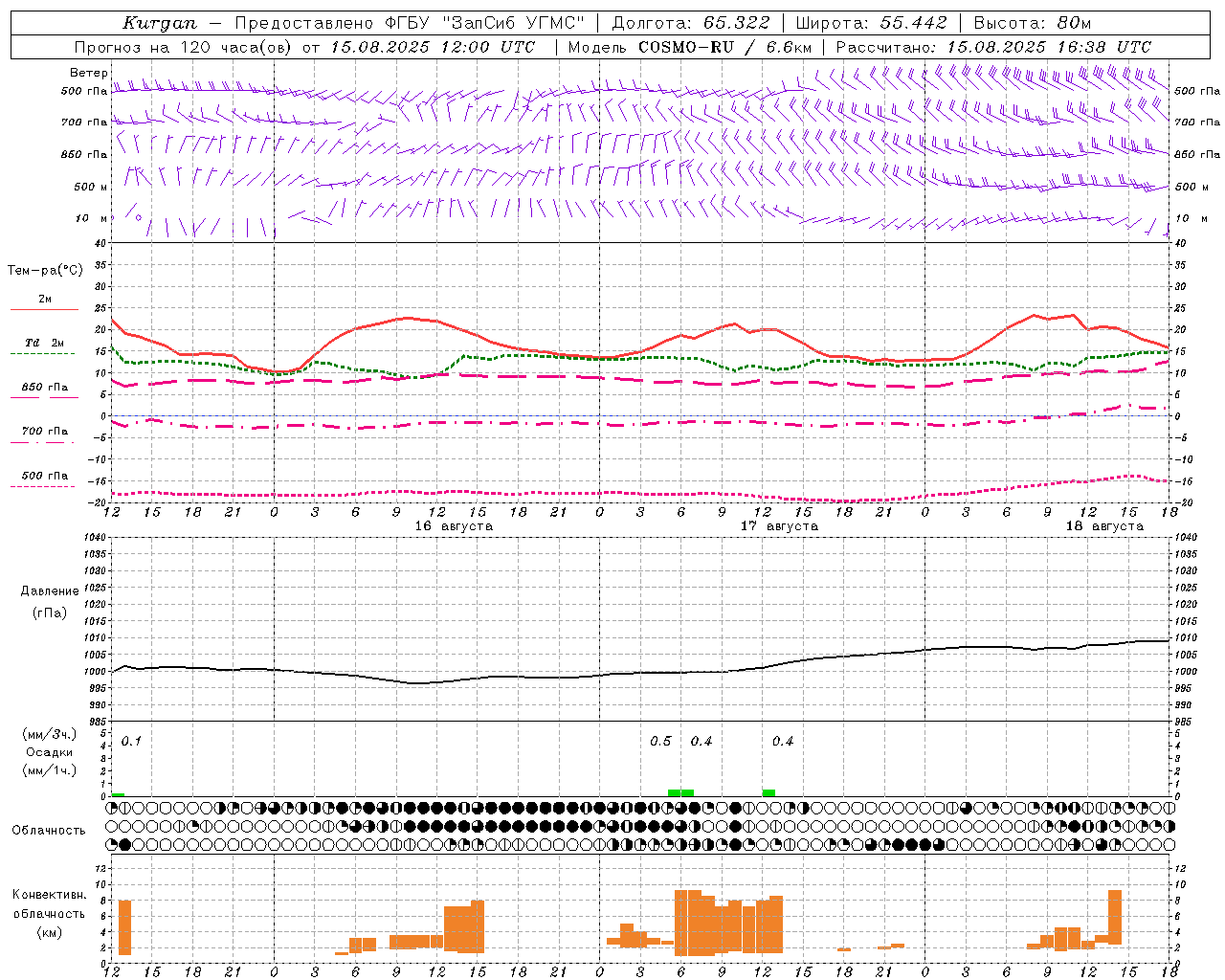Click the Конвективн. облачность (км) label
The image size is (1225, 980).
point(49,913)
